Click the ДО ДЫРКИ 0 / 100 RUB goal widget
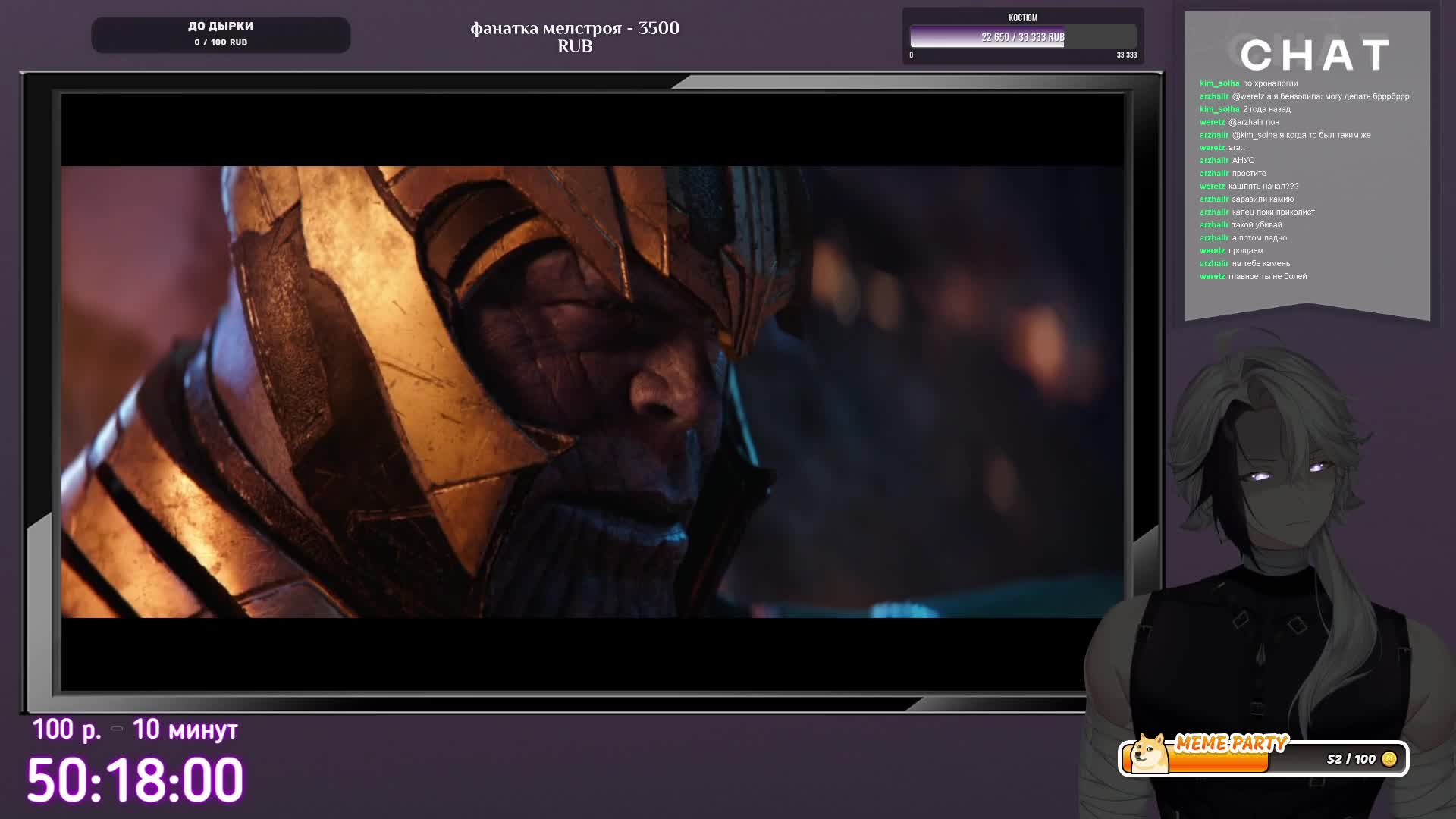The width and height of the screenshot is (1456, 819). [221, 35]
